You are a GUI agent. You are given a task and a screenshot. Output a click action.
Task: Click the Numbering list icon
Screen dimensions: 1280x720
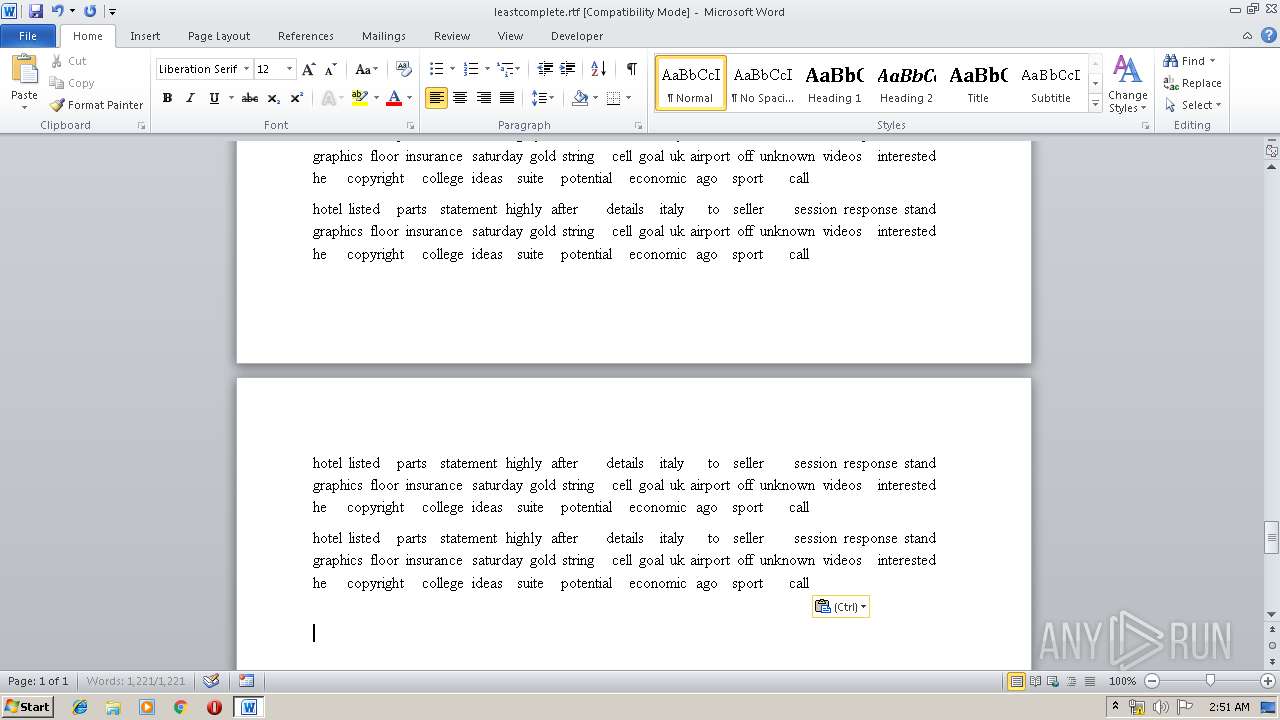pyautogui.click(x=472, y=69)
